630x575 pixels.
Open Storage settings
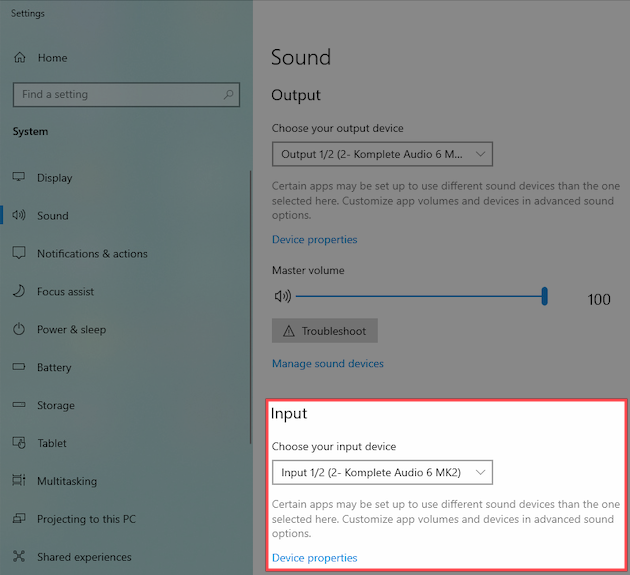[56, 405]
